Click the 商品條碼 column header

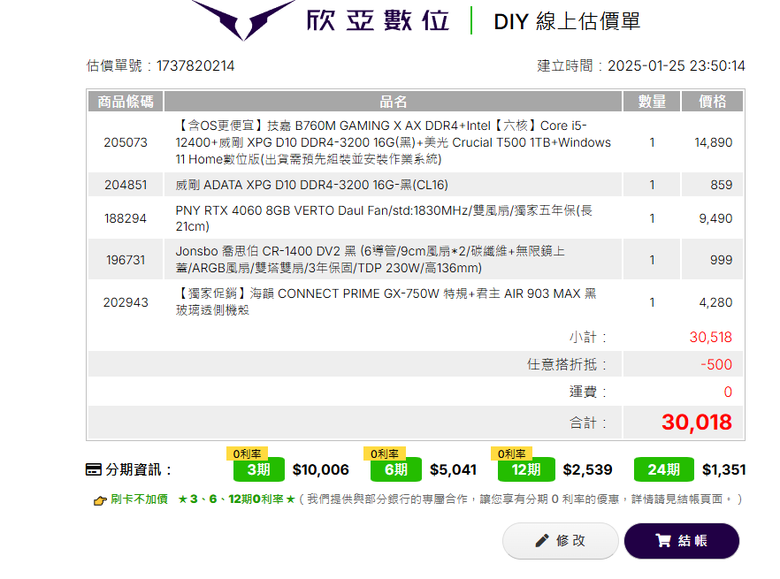tap(125, 101)
